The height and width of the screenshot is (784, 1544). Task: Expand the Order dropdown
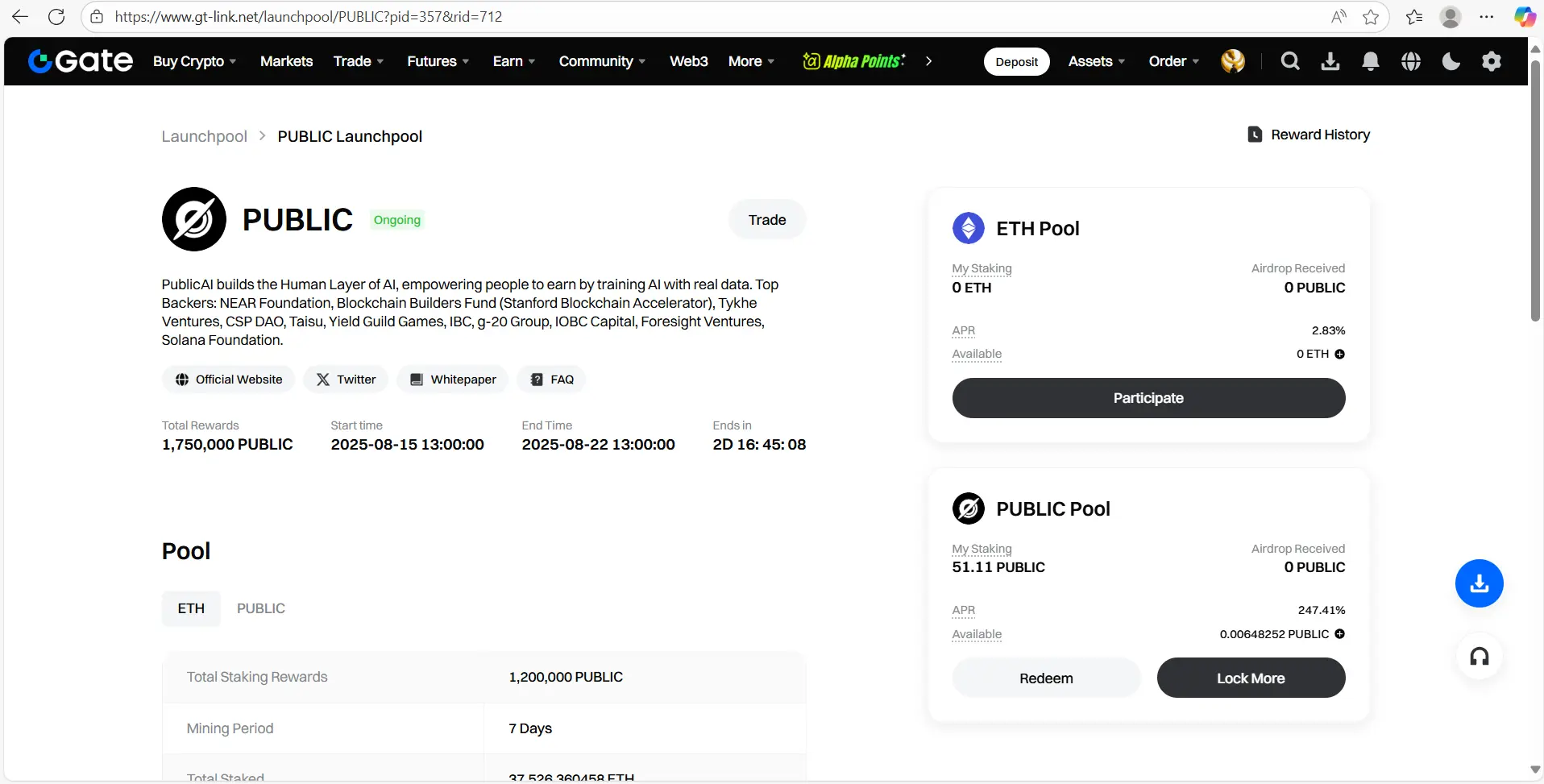click(x=1174, y=61)
